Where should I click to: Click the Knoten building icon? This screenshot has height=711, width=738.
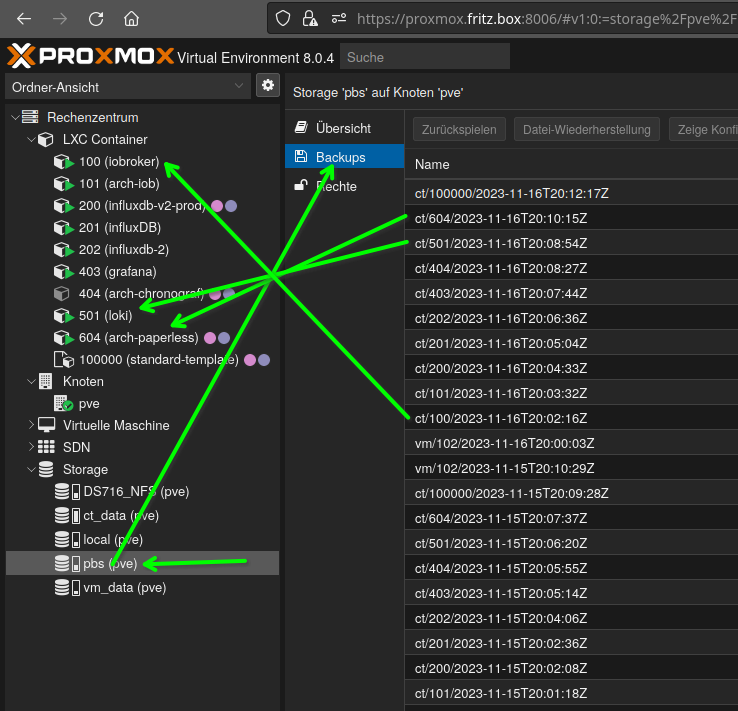tap(46, 381)
